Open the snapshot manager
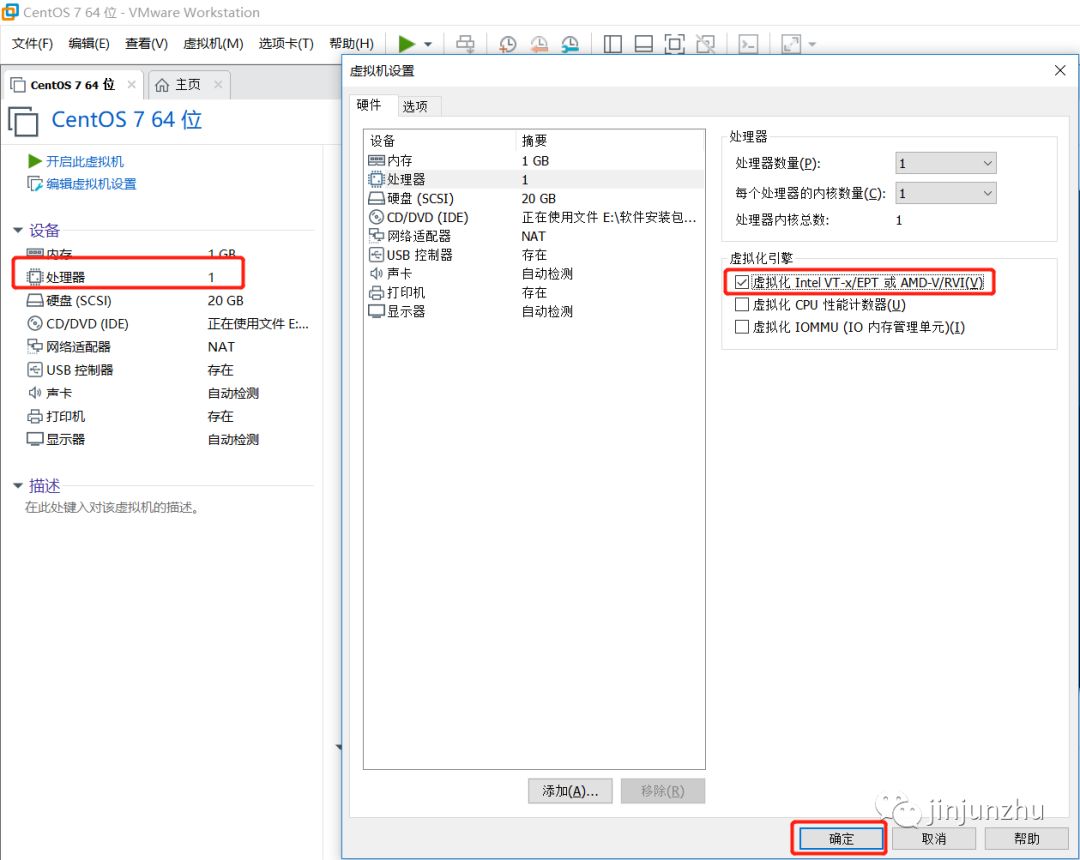The image size is (1080, 860). pyautogui.click(x=571, y=44)
